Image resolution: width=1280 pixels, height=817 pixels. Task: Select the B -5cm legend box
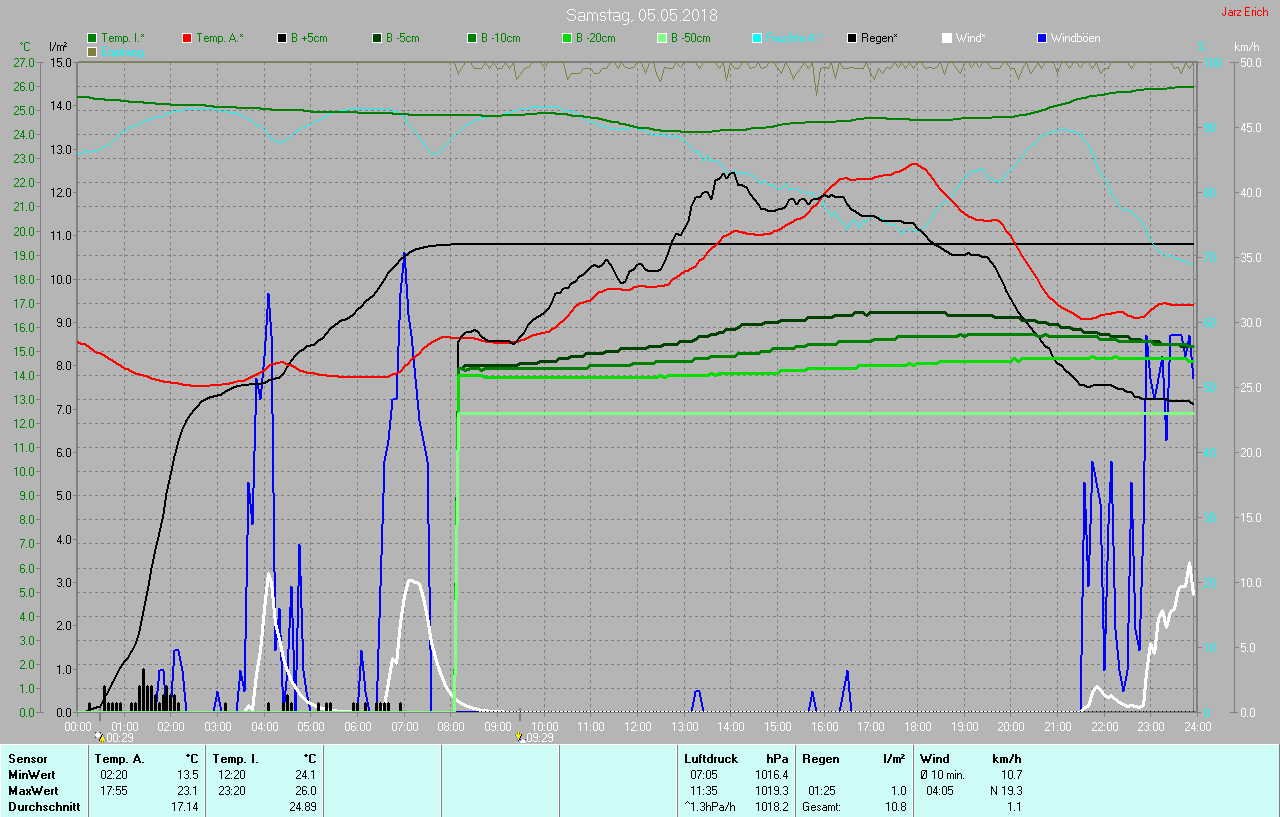(x=377, y=38)
